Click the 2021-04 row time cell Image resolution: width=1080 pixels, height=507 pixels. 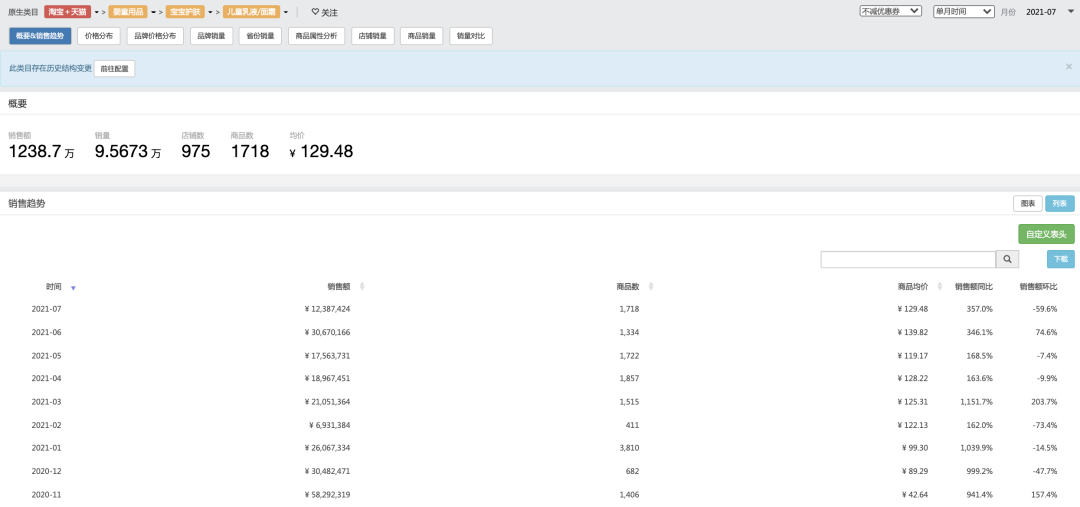click(47, 379)
